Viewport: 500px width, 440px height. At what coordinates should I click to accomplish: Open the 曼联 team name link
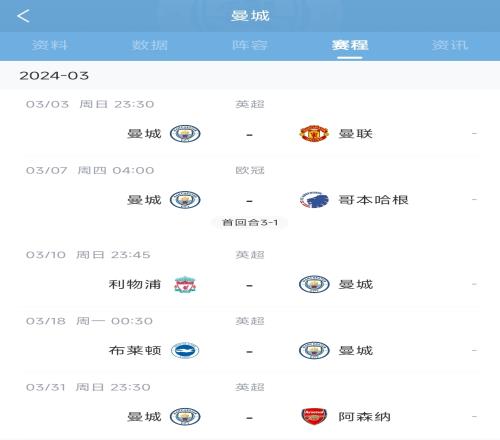point(355,134)
